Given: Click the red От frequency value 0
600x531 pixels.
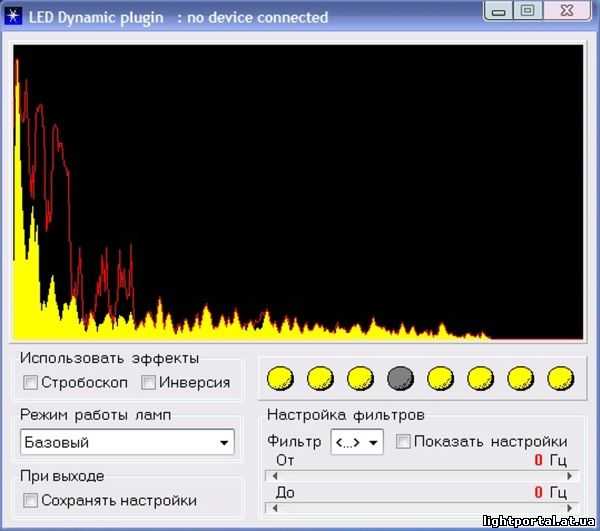Looking at the screenshot, I should (538, 460).
